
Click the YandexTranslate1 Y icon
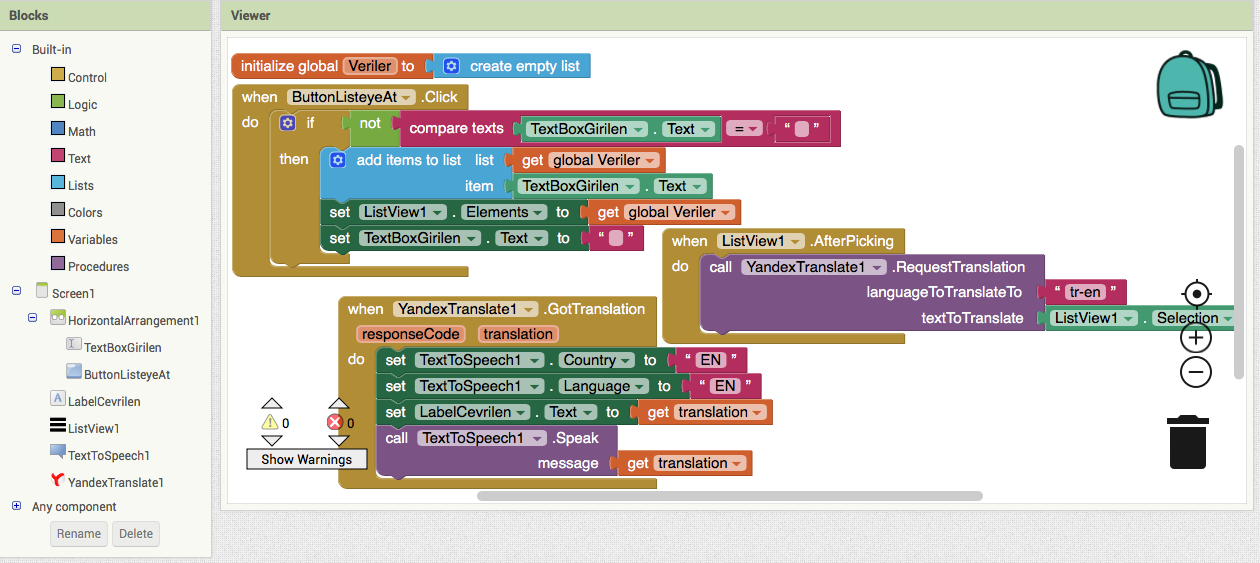(x=58, y=480)
